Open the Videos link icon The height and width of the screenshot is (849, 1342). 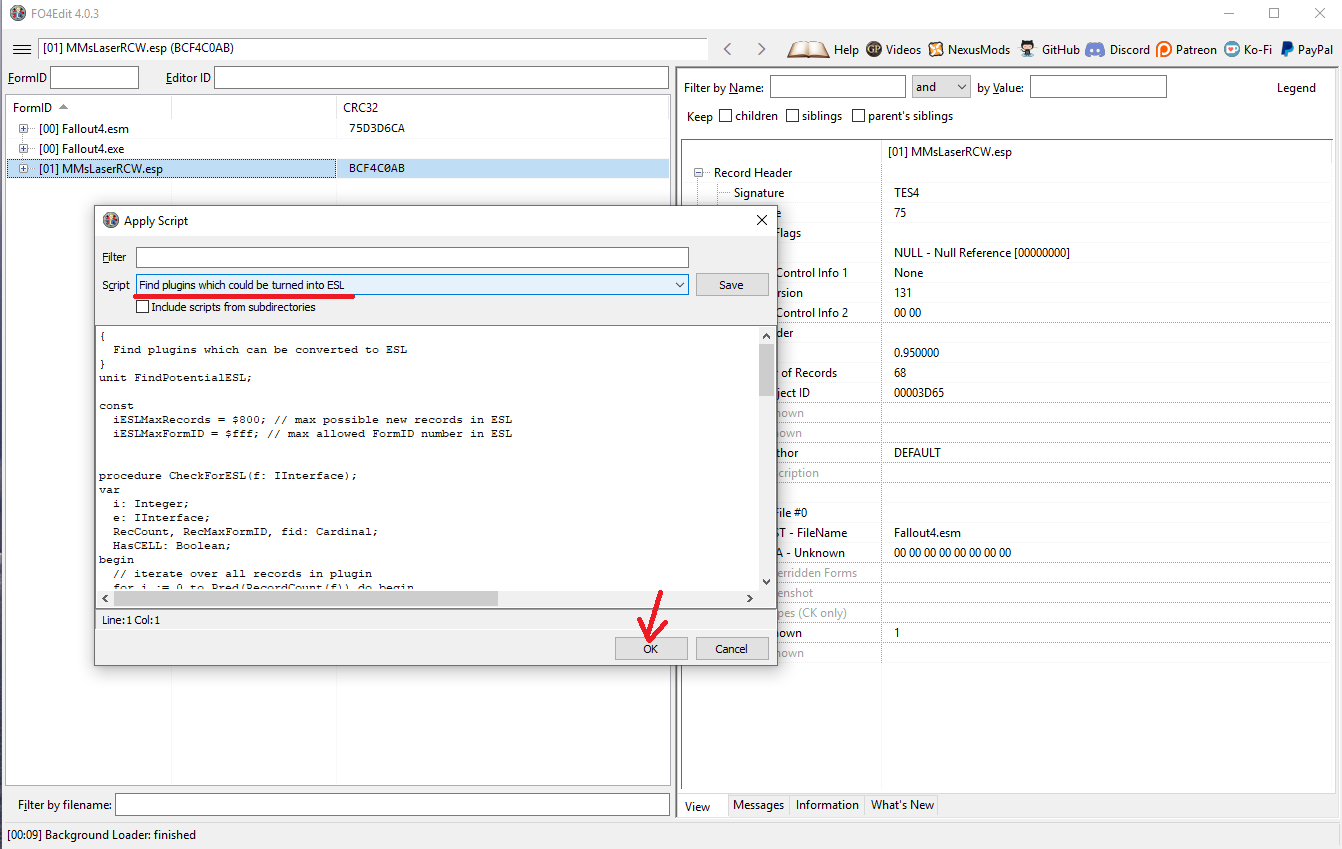[875, 49]
